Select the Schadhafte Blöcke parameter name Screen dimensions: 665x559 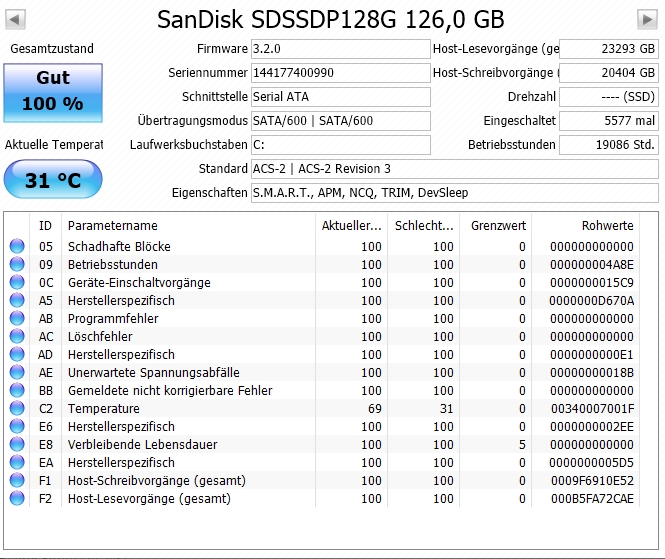pos(119,246)
